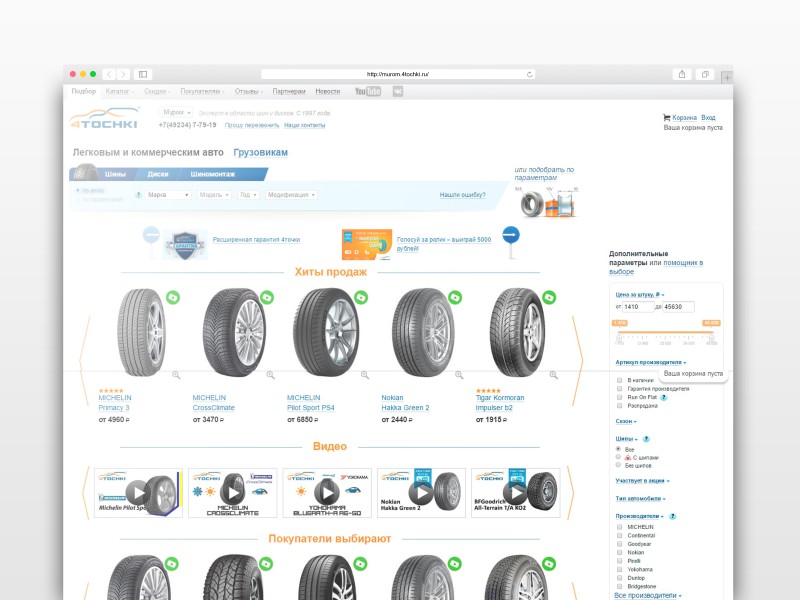This screenshot has width=800, height=600.
Task: Expand Участвует в акции filter
Action: coord(642,481)
